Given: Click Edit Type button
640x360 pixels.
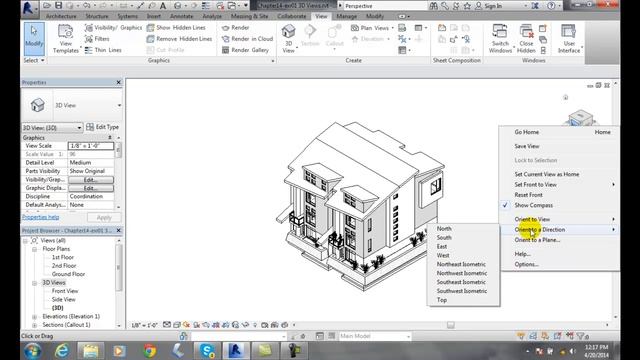Looking at the screenshot, I should click(102, 127).
